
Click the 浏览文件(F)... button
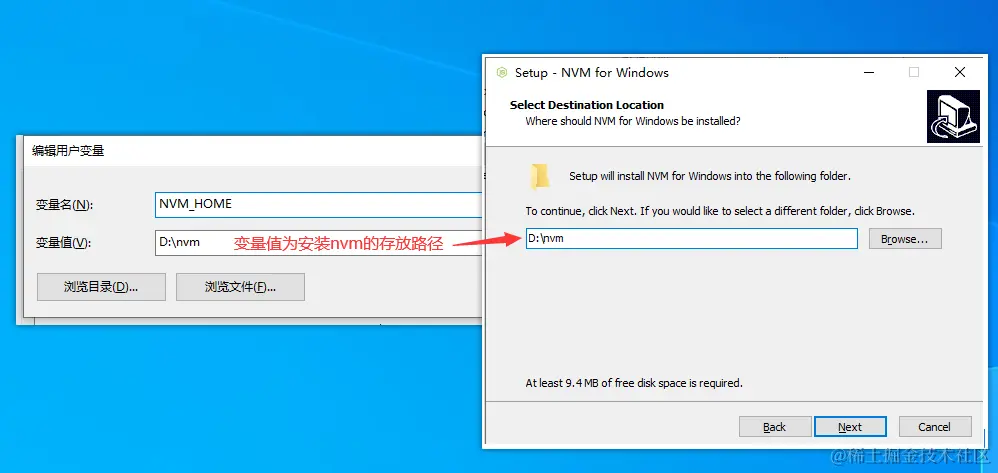(240, 287)
